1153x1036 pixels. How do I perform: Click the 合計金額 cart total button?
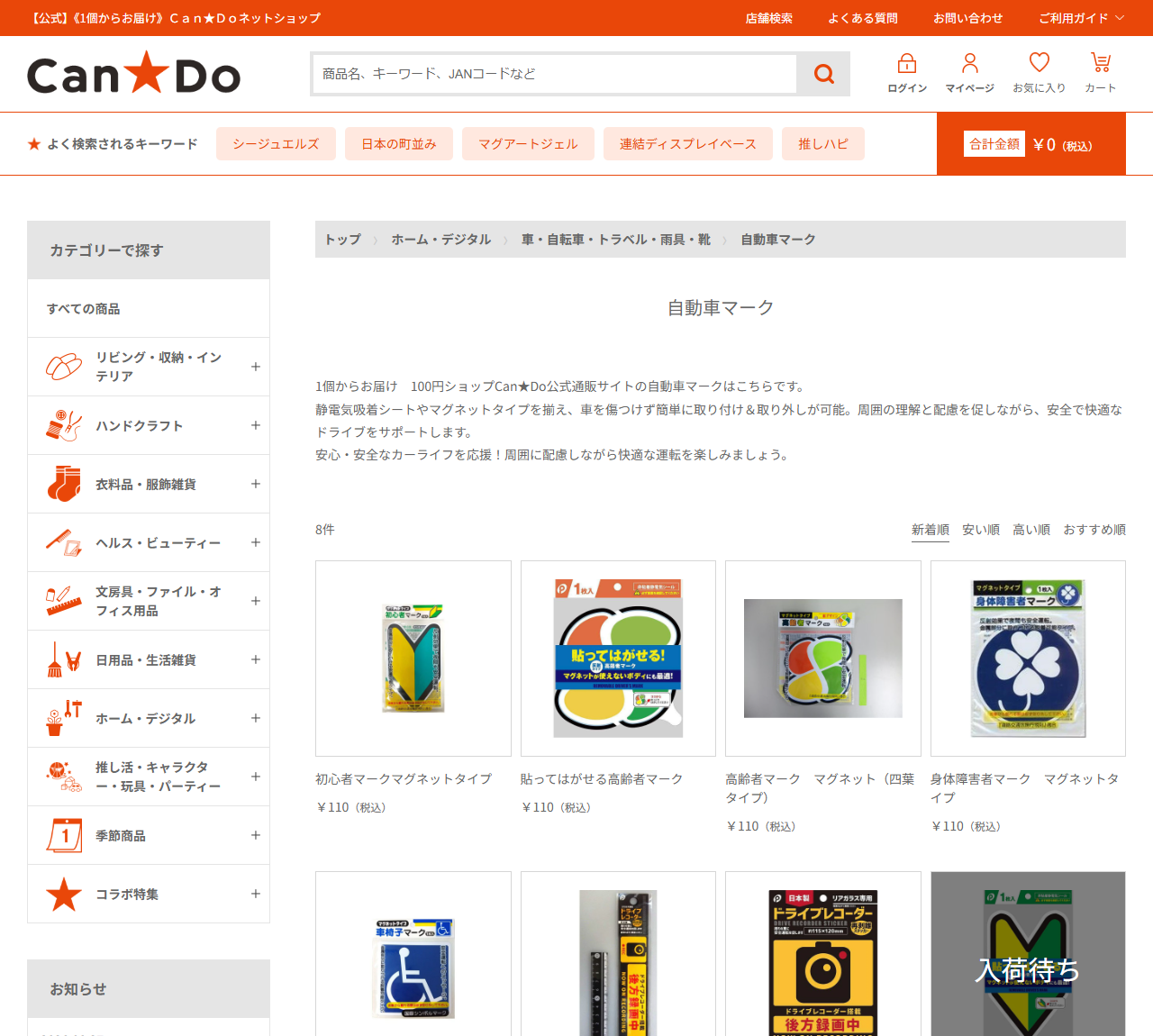pos(1031,144)
